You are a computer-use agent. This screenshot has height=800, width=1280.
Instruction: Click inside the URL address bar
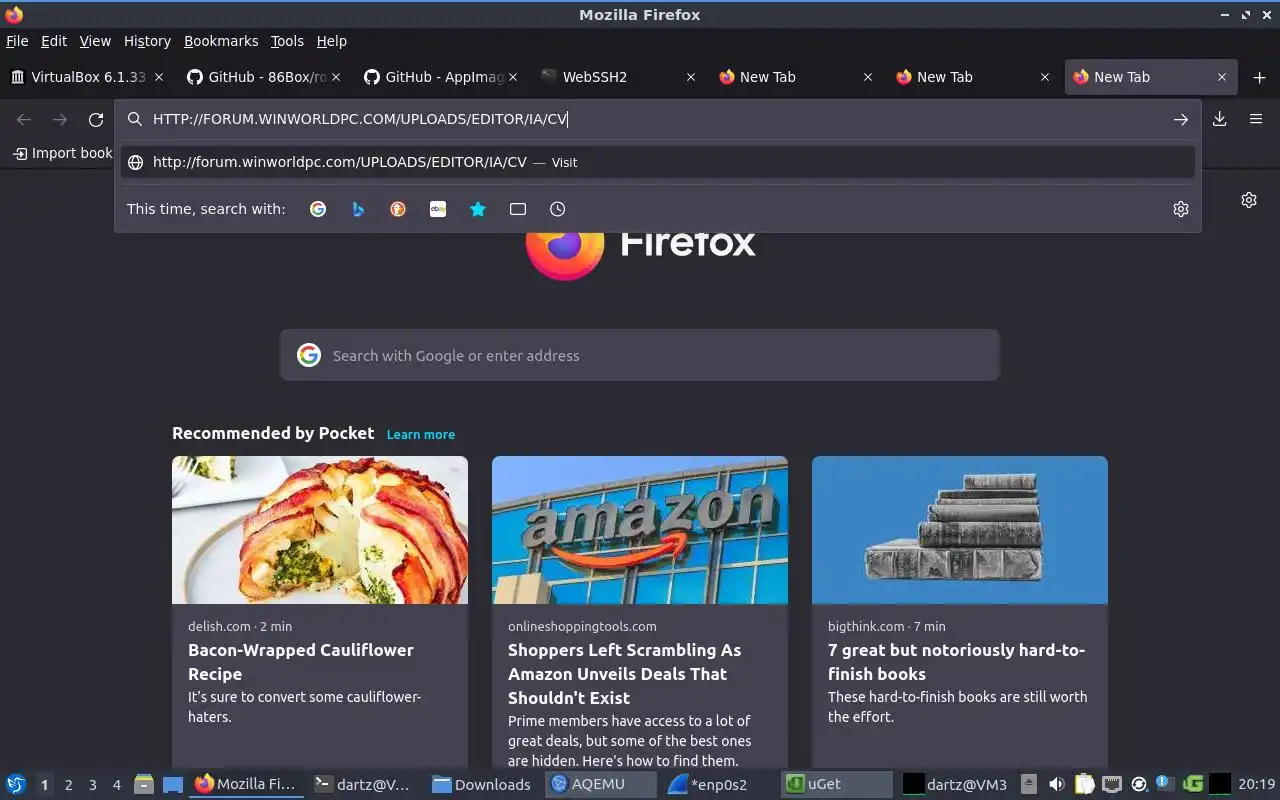pyautogui.click(x=660, y=119)
